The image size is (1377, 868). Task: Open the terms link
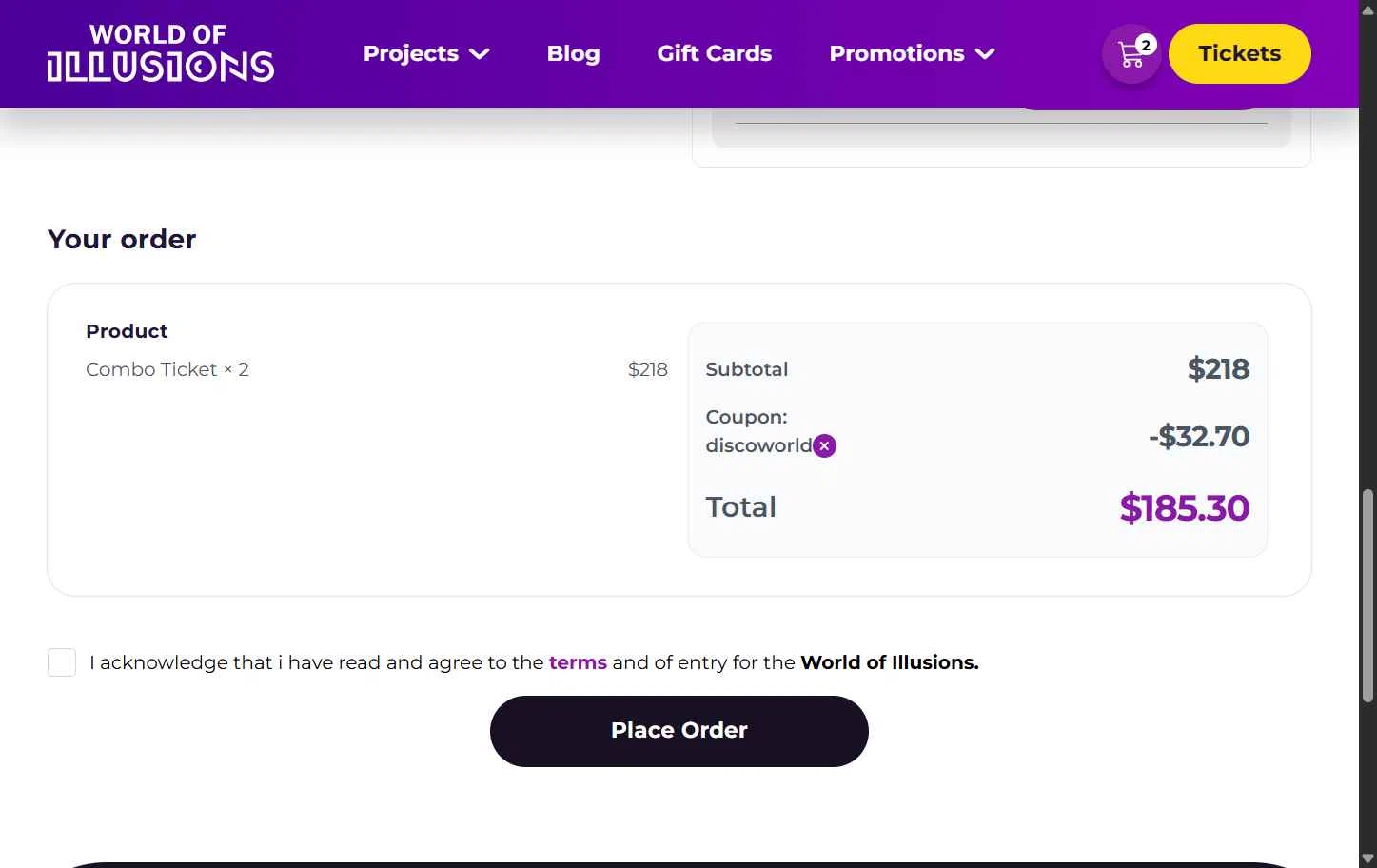[578, 662]
